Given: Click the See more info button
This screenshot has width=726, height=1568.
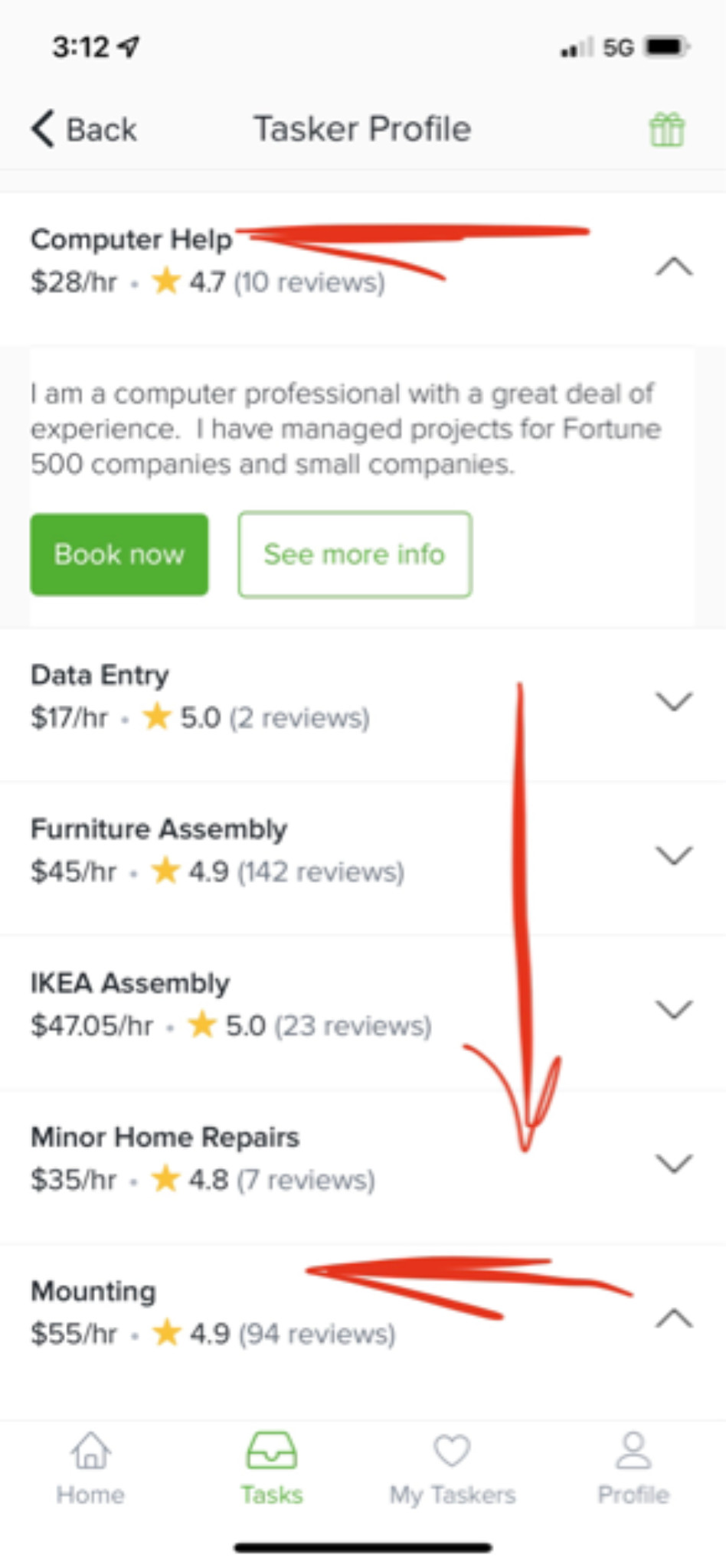Looking at the screenshot, I should (x=355, y=554).
